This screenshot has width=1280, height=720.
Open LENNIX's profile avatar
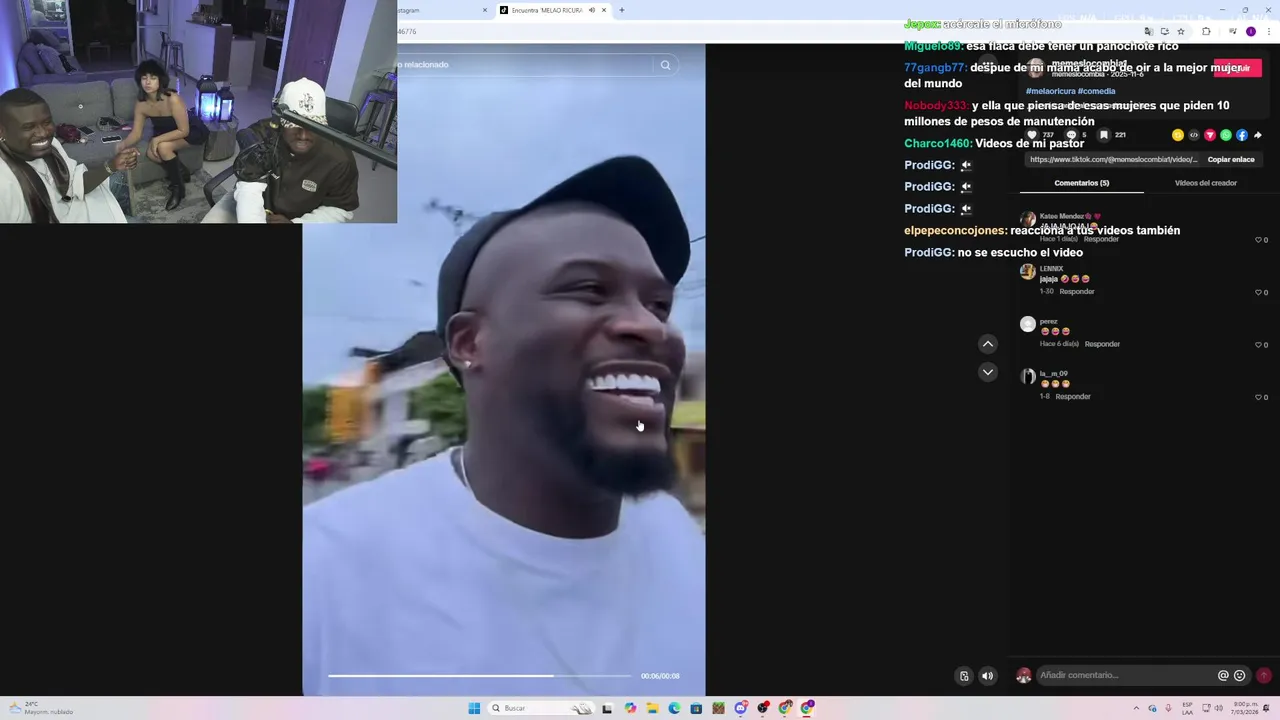pyautogui.click(x=1028, y=272)
